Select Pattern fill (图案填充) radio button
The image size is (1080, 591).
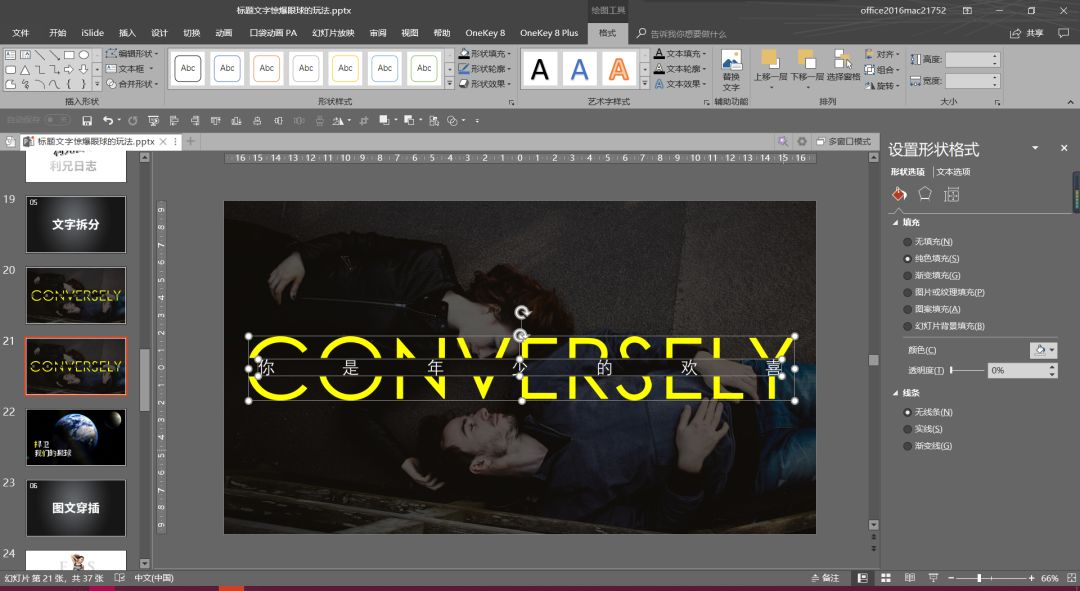coord(907,309)
